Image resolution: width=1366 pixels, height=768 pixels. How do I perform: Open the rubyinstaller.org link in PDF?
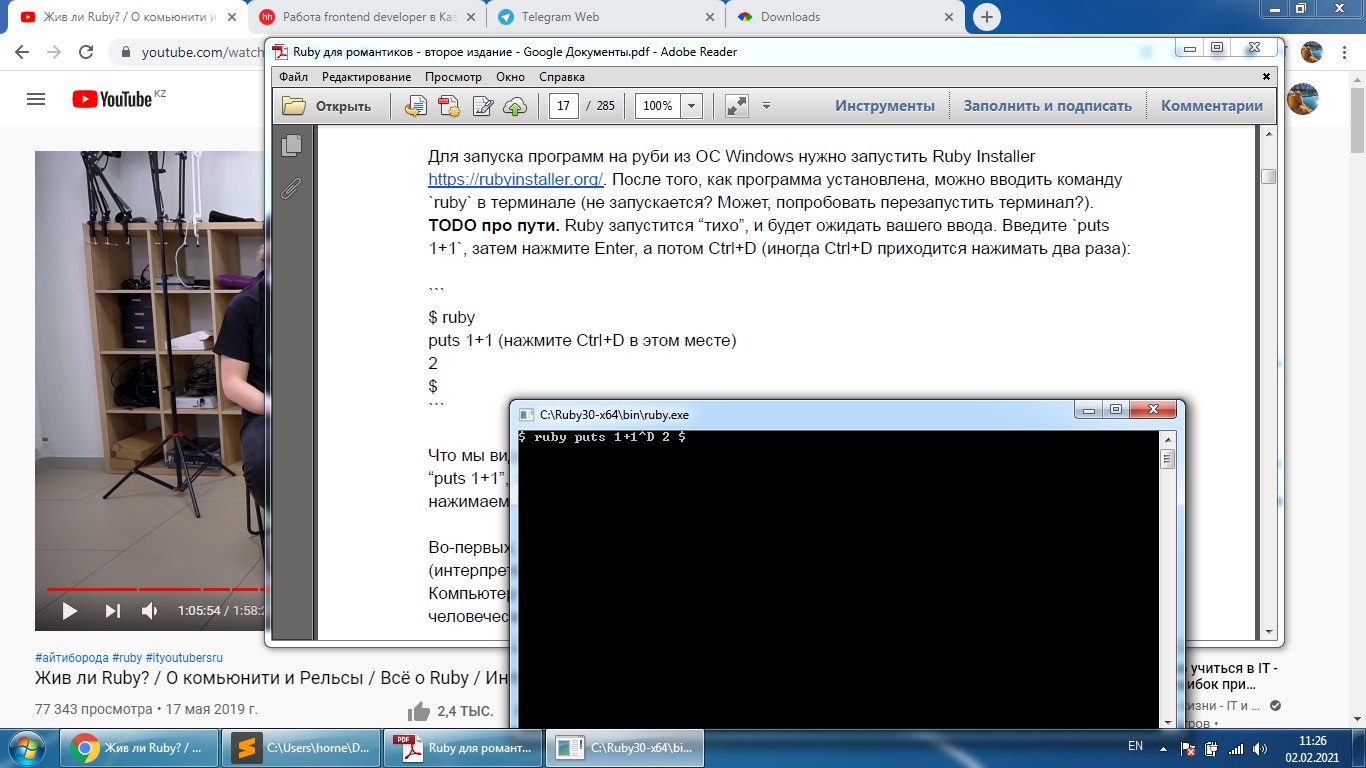(516, 180)
